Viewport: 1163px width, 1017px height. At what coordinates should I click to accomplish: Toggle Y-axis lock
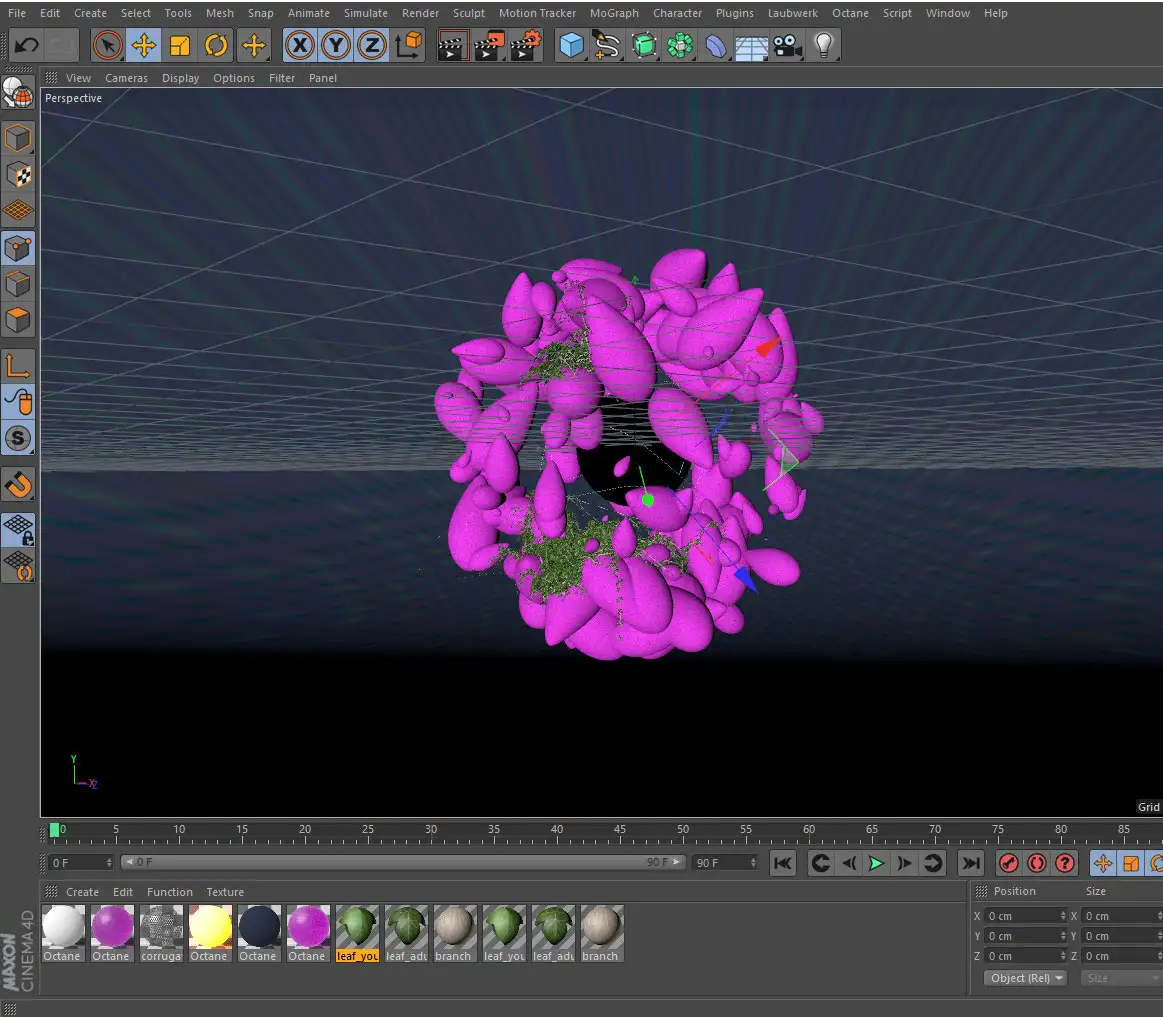click(336, 46)
